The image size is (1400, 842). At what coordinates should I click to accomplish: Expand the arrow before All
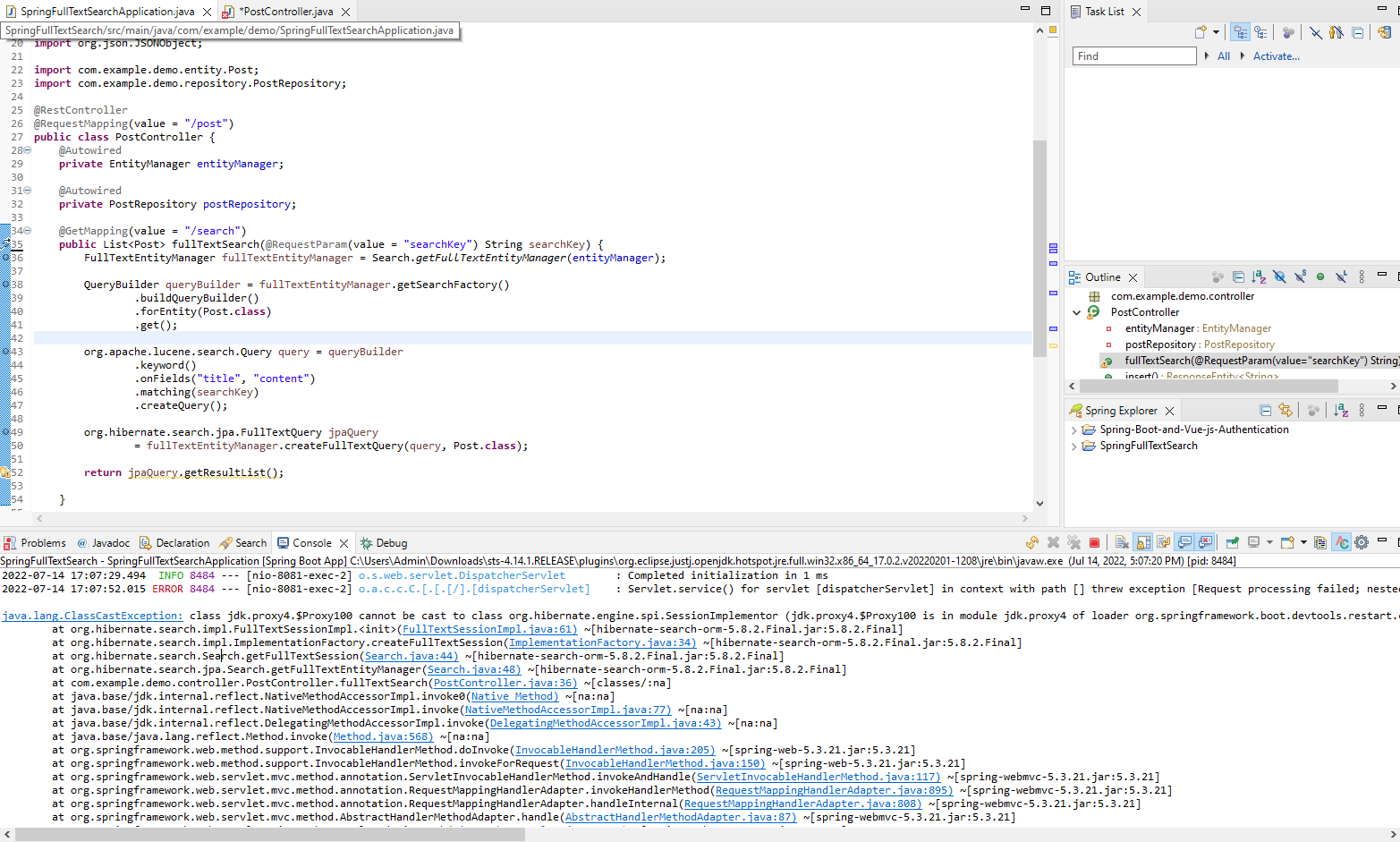[1206, 55]
